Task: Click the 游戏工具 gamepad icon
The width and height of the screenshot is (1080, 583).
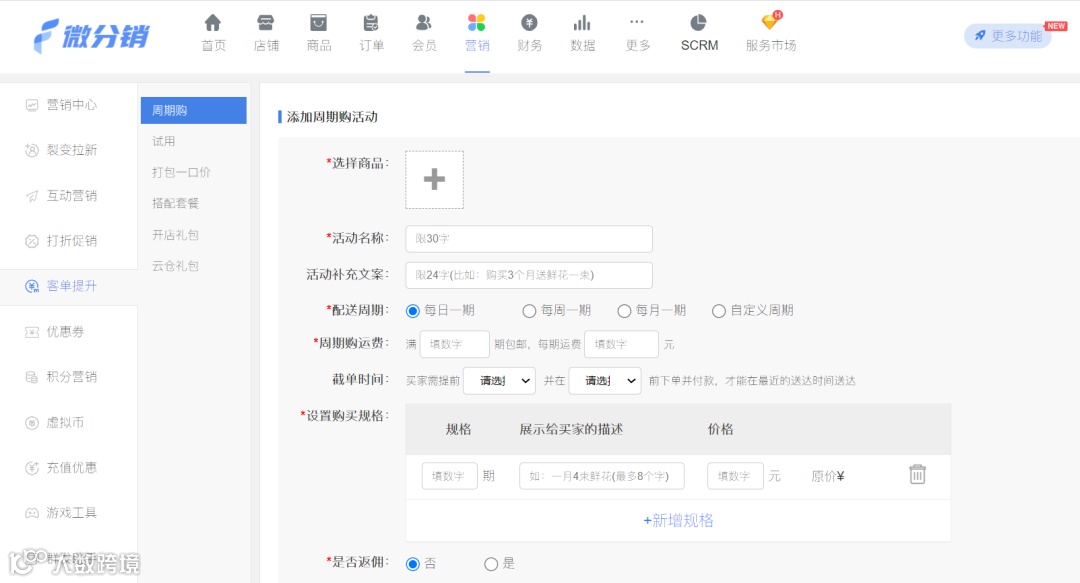Action: [32, 513]
